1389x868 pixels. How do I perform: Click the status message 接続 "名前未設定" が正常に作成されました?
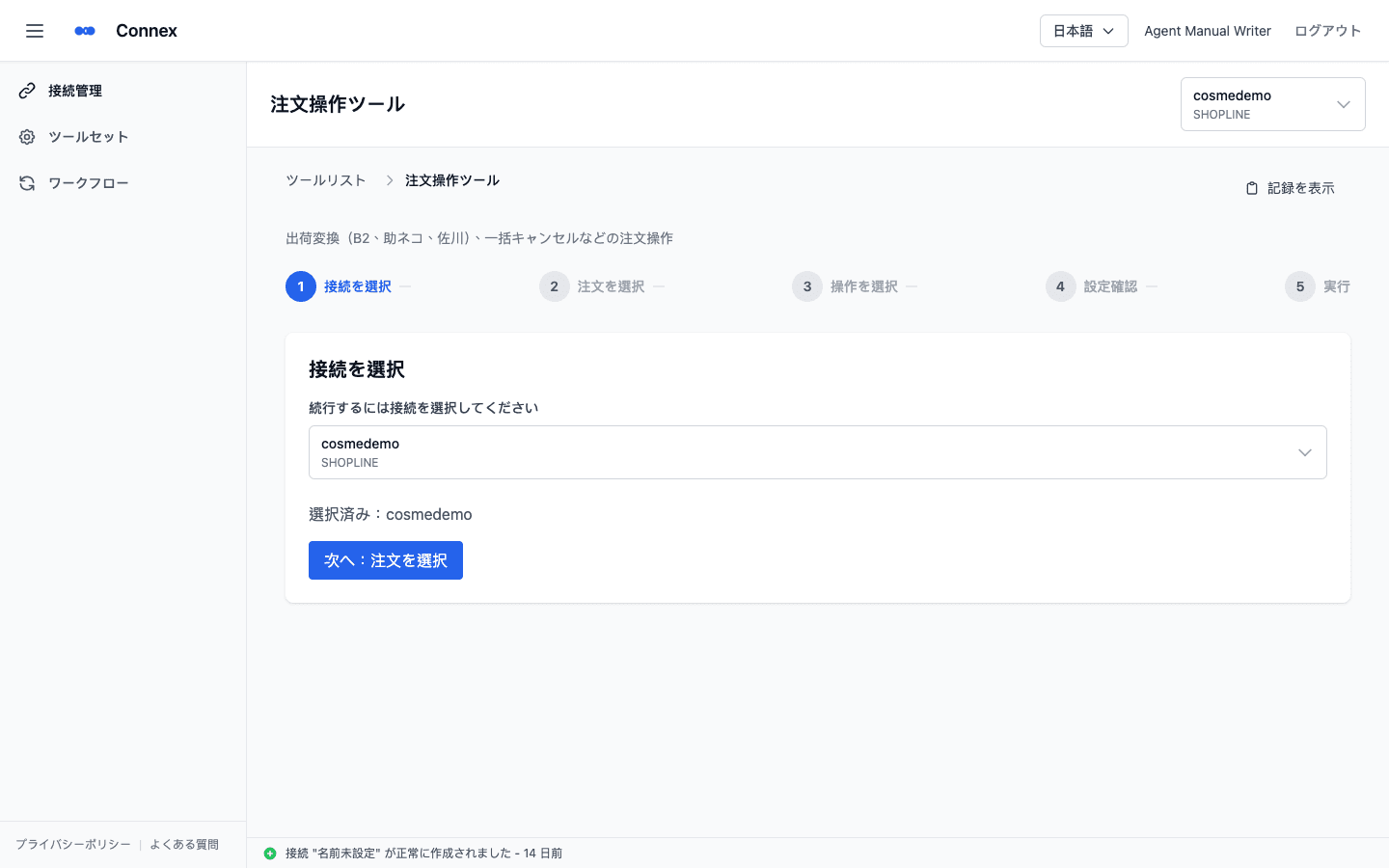pos(424,854)
